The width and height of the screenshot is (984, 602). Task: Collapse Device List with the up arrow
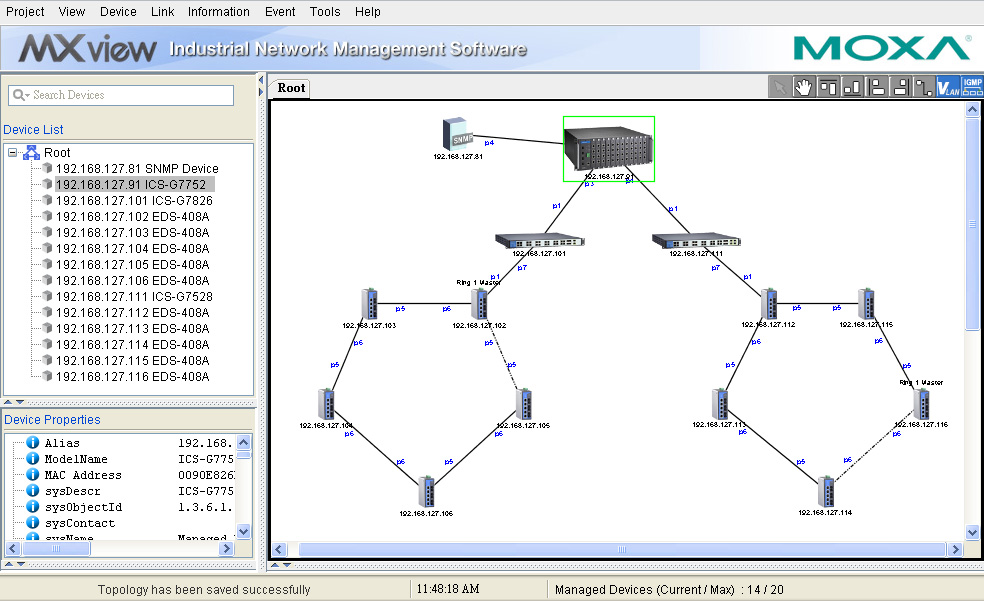[8, 402]
